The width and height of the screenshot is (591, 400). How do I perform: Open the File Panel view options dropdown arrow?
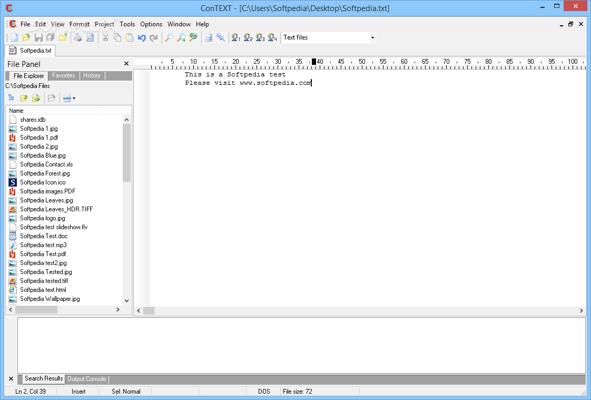pyautogui.click(x=74, y=98)
